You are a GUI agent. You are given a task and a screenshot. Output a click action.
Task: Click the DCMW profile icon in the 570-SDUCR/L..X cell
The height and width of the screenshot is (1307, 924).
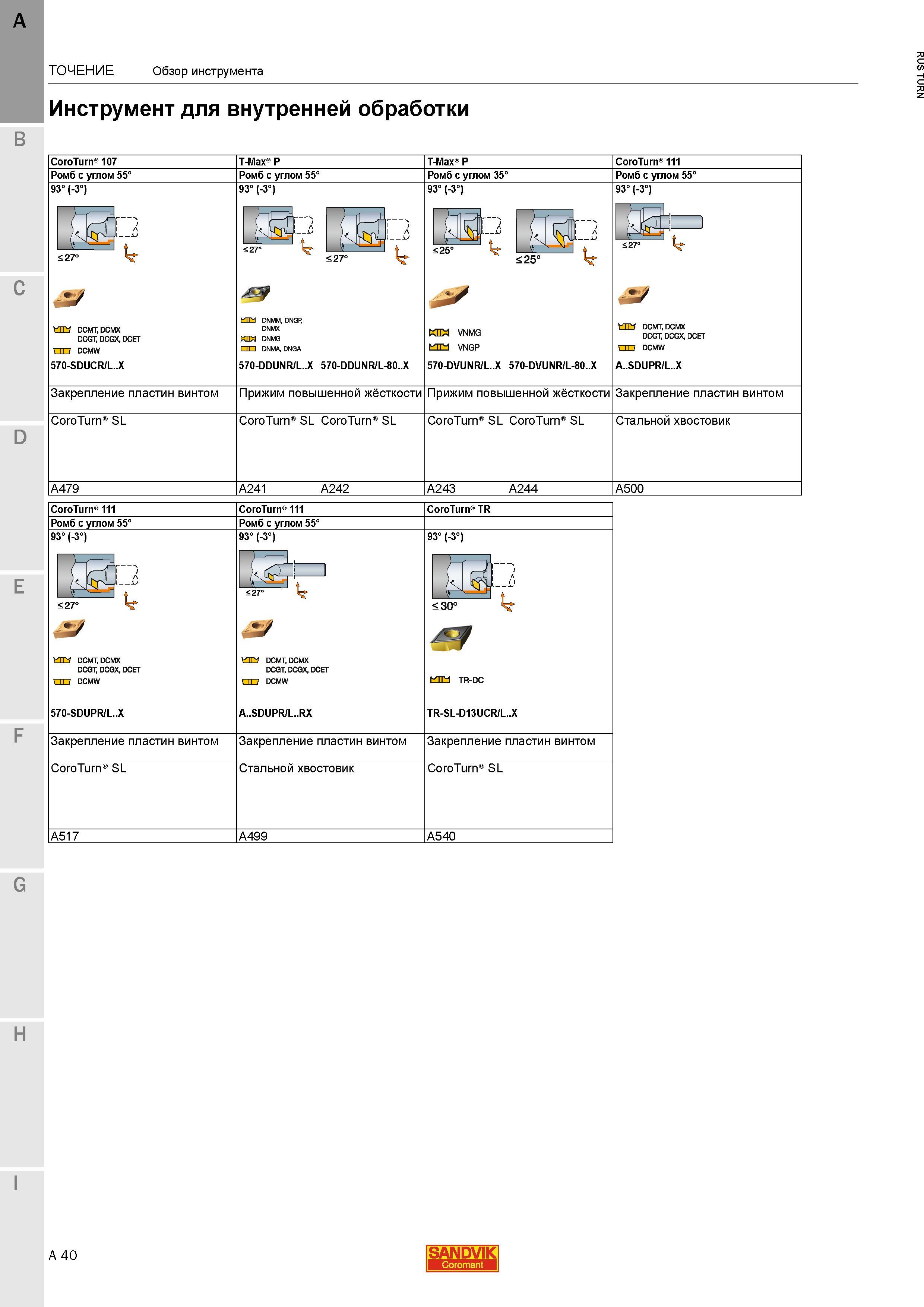(61, 351)
